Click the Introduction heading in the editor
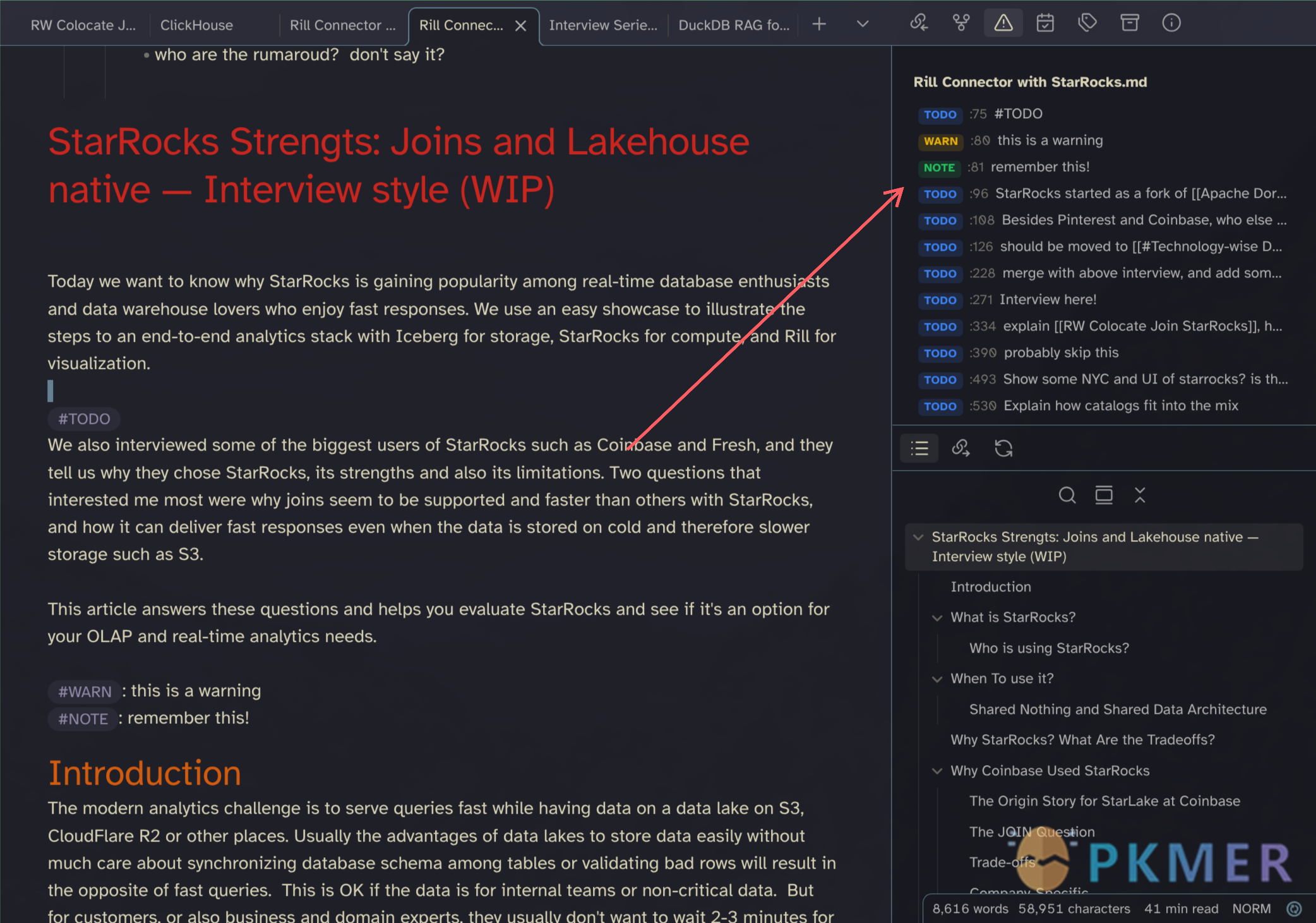 pos(145,773)
